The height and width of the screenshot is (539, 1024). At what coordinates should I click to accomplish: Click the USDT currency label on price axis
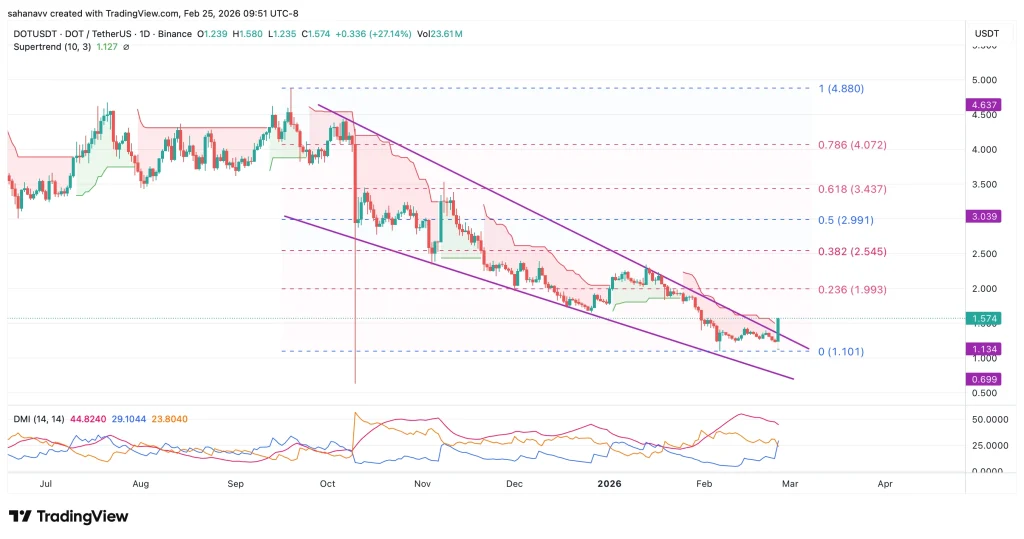985,34
